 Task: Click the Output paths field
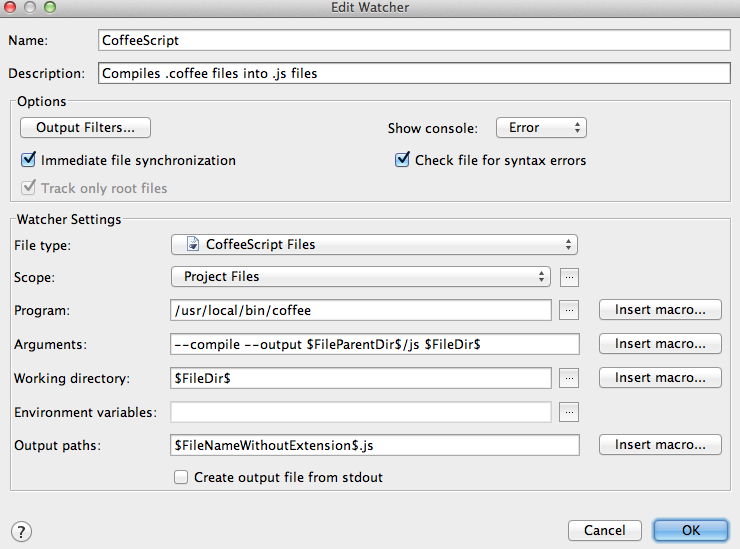(x=375, y=445)
